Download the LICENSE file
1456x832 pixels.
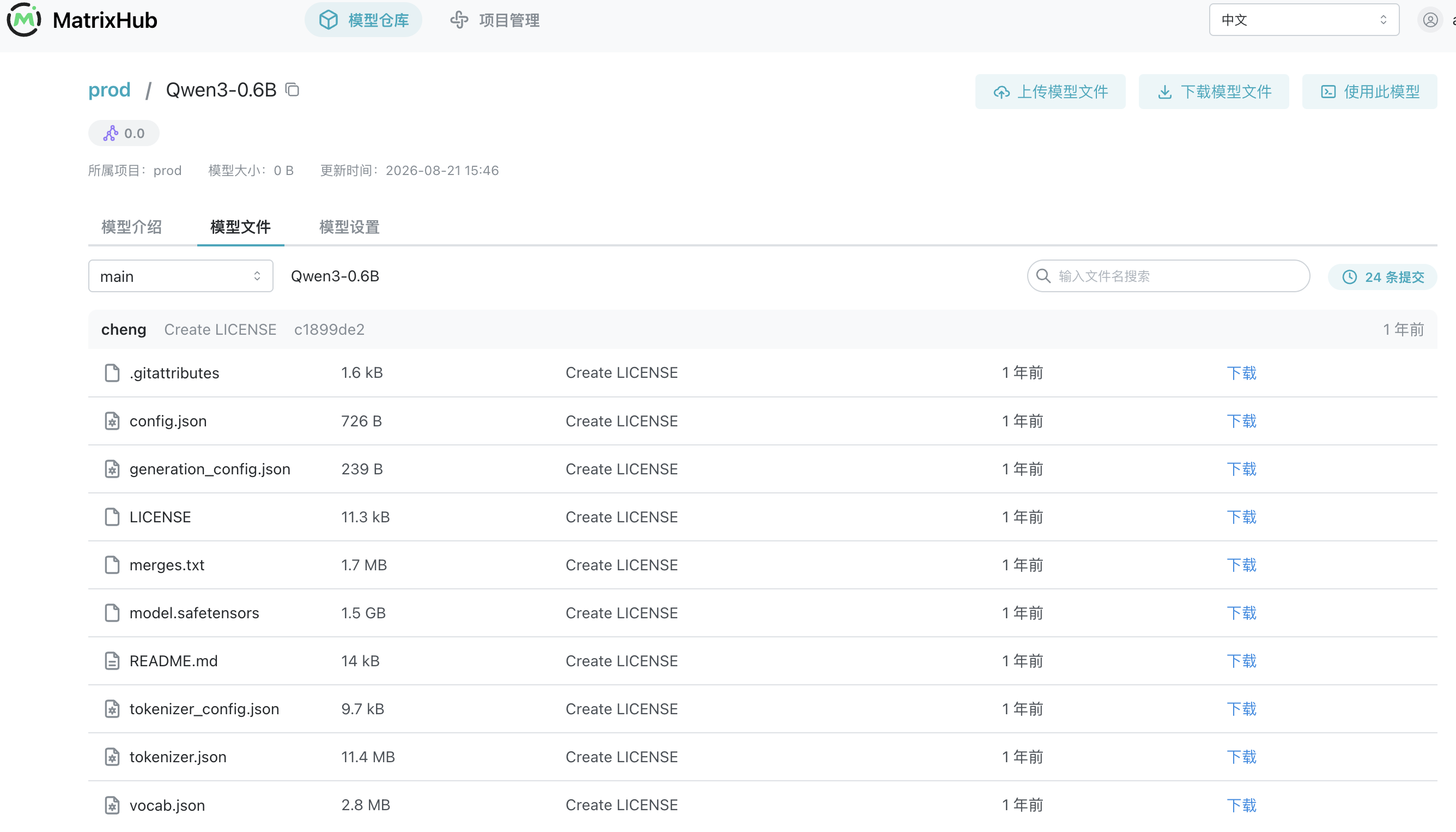1241,516
